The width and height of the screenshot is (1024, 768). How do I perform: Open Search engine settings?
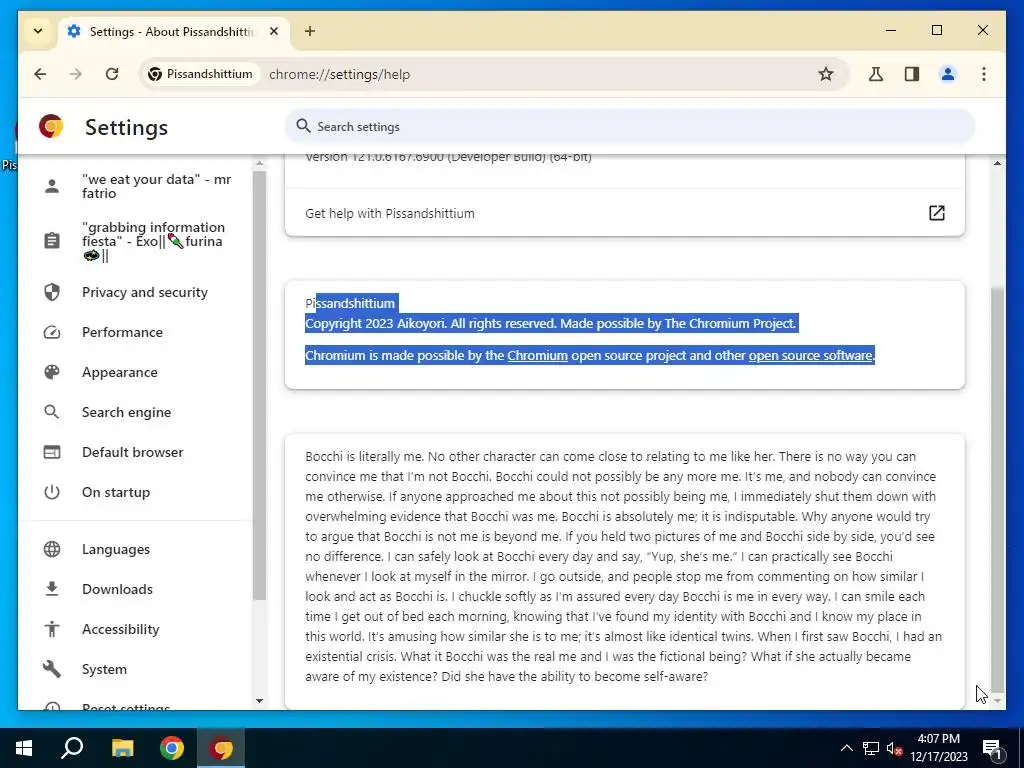137,412
